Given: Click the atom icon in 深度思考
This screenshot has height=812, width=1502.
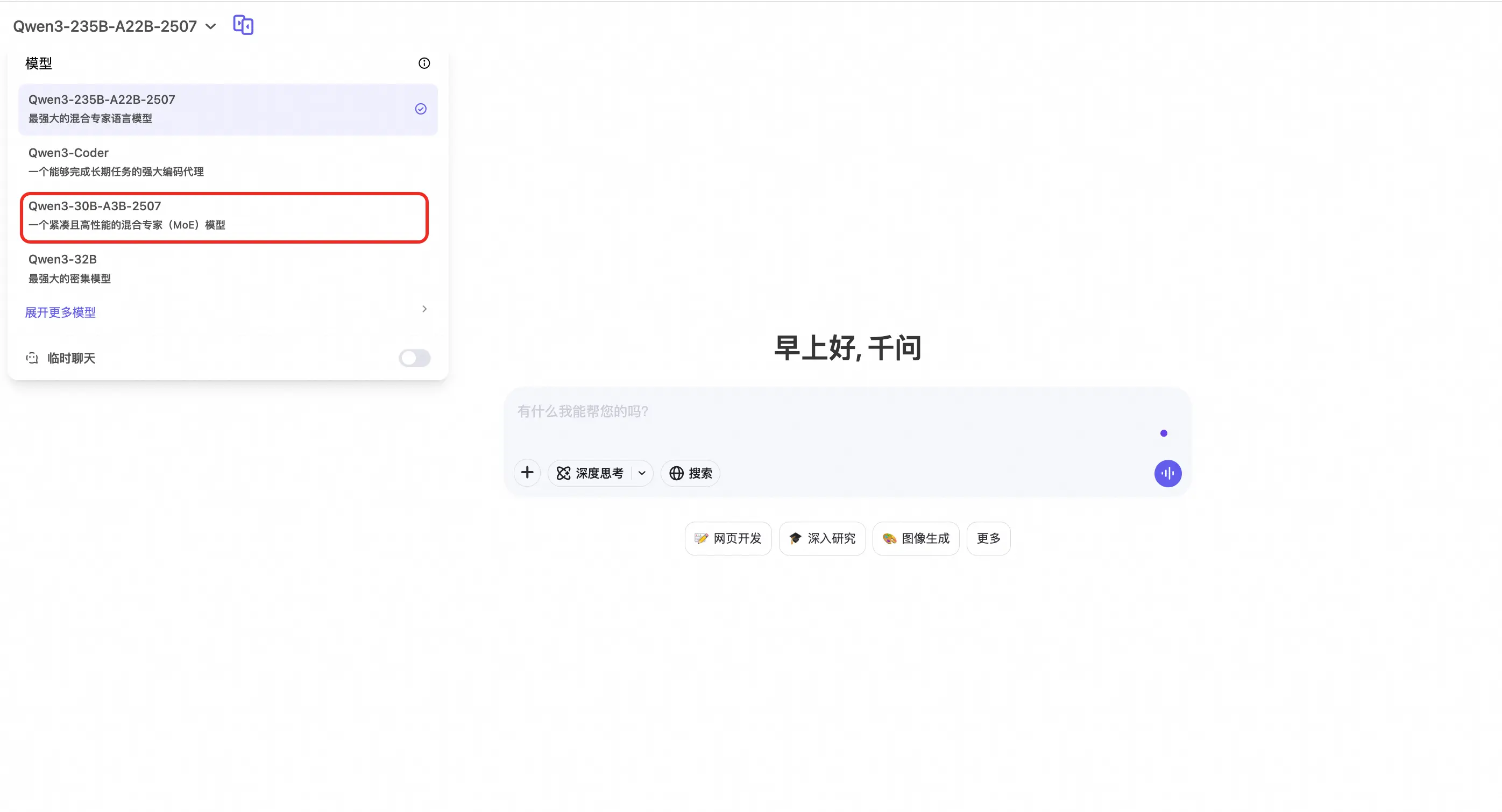Looking at the screenshot, I should pos(563,473).
